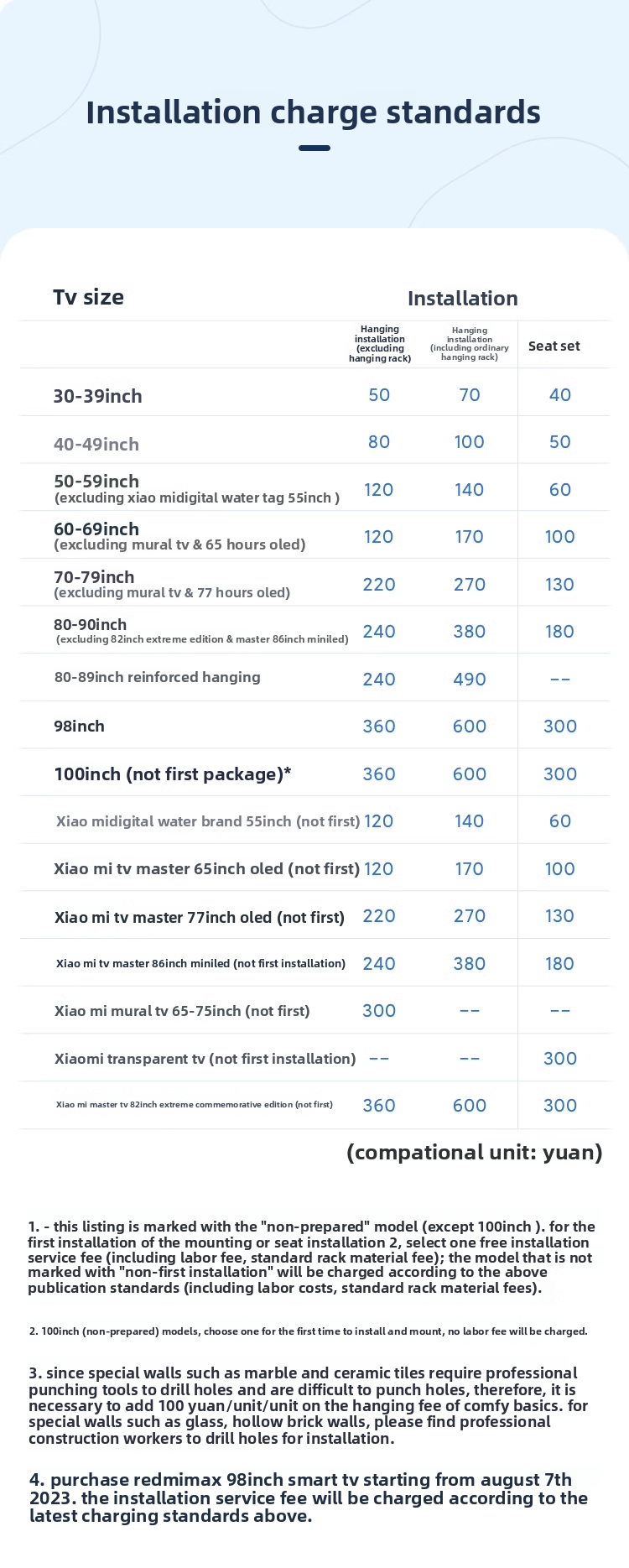Click the "Installation charge standards" title
The height and width of the screenshot is (1568, 629).
(x=313, y=112)
